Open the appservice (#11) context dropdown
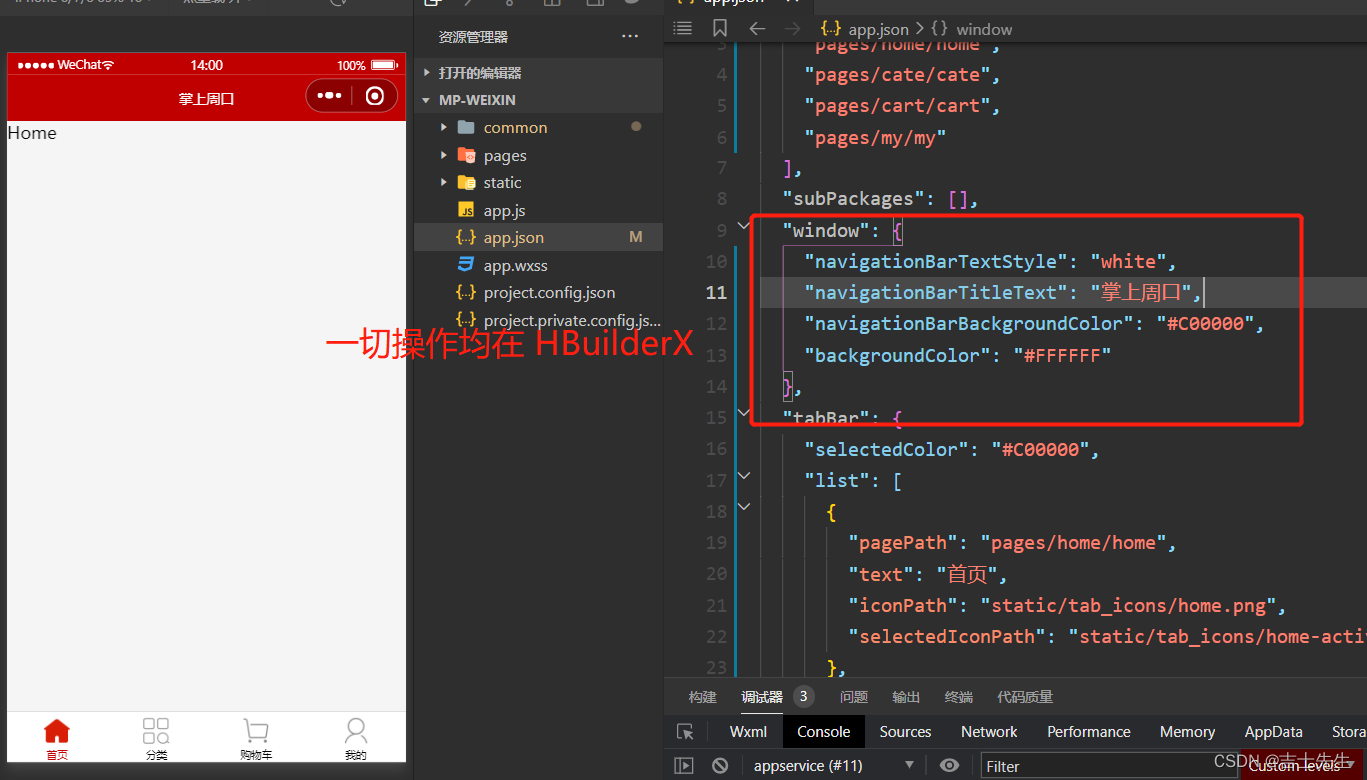Screen dimensions: 1367x780 point(834,766)
